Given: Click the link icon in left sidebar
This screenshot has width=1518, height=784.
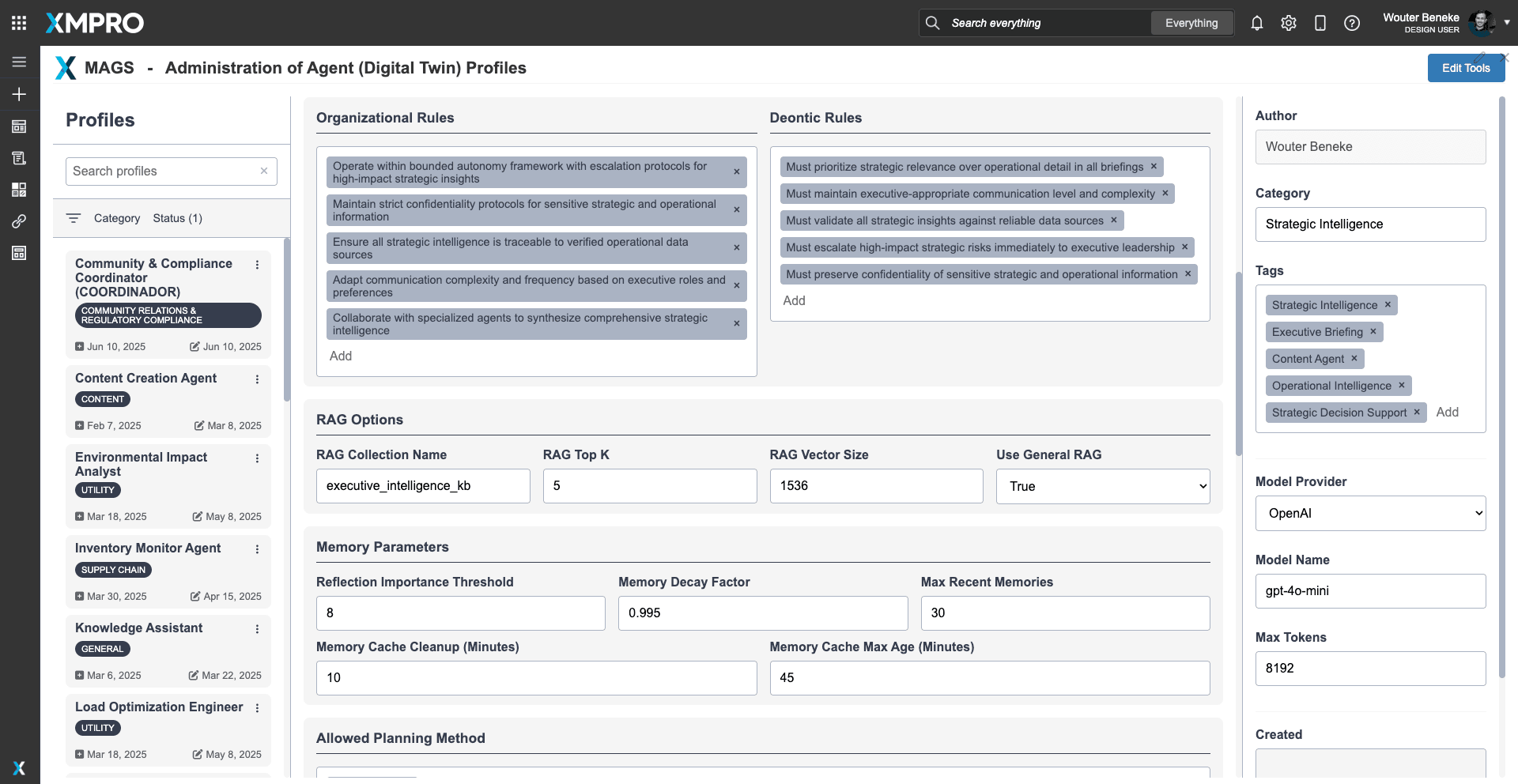Looking at the screenshot, I should [19, 221].
